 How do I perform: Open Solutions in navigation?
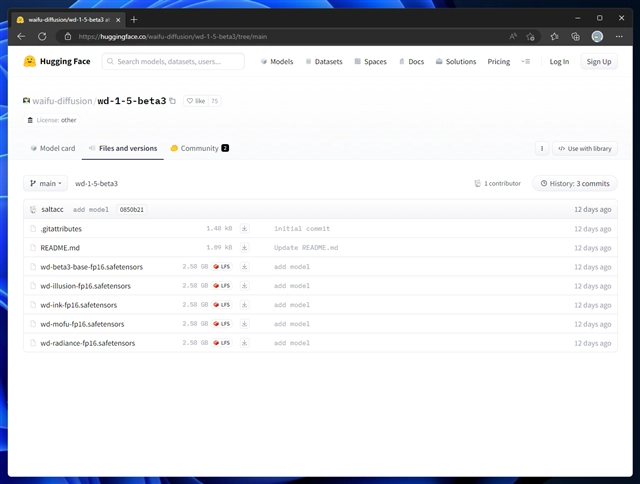(x=456, y=62)
